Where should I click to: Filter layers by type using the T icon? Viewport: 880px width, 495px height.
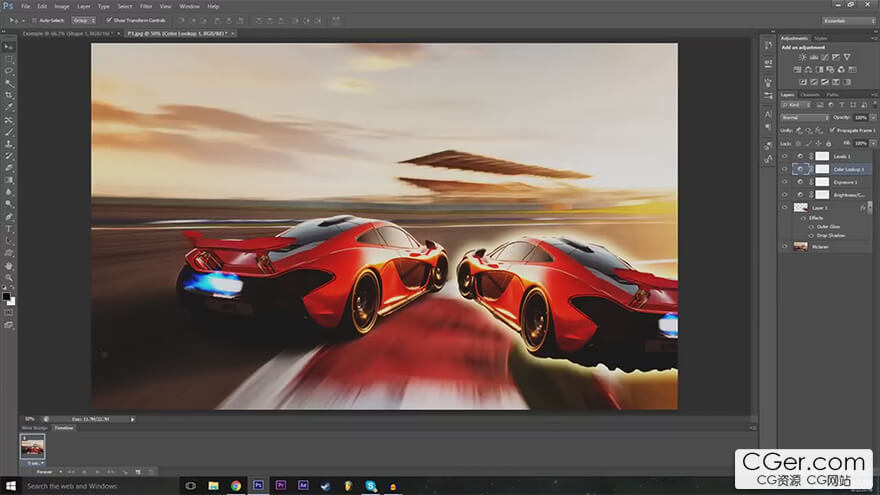842,105
